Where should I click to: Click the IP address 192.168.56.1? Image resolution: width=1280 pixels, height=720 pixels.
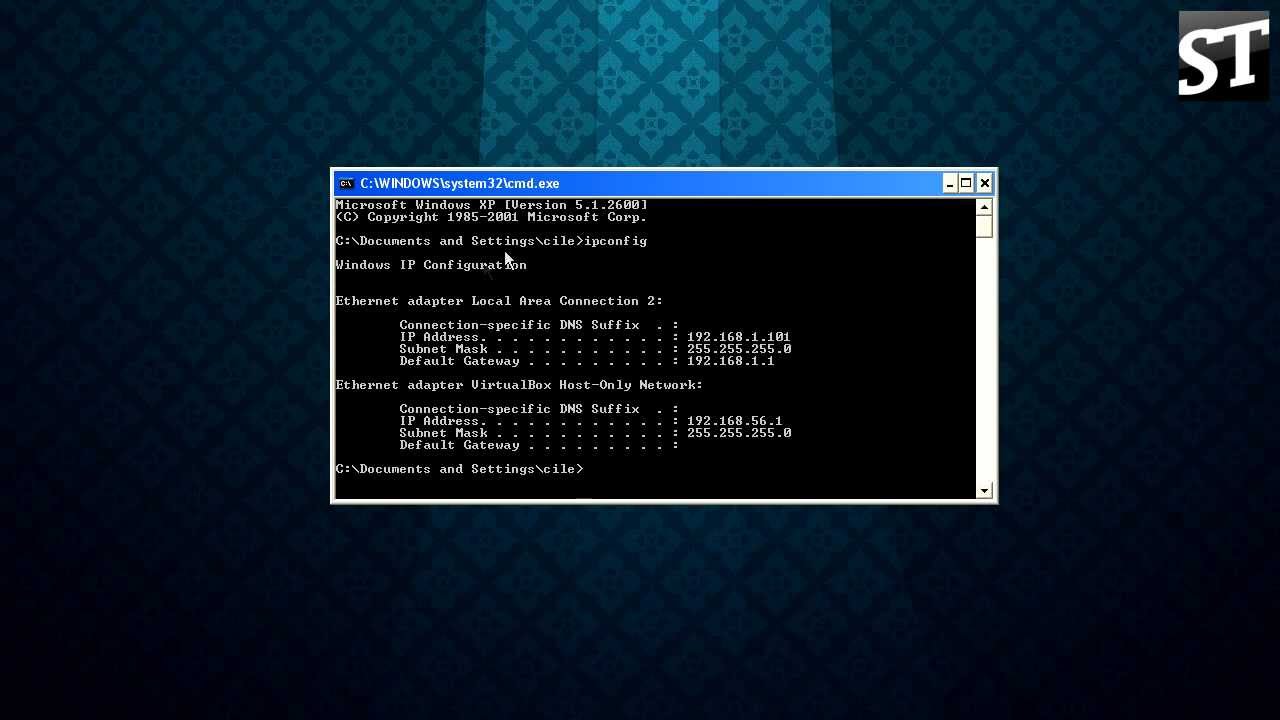(734, 421)
